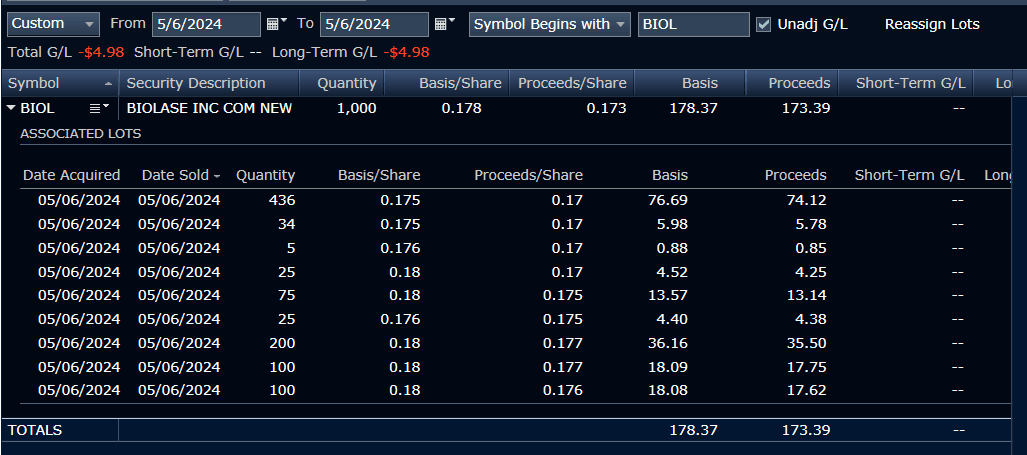This screenshot has height=455, width=1027.
Task: Click the Symbol column sort arrow
Action: click(x=108, y=84)
